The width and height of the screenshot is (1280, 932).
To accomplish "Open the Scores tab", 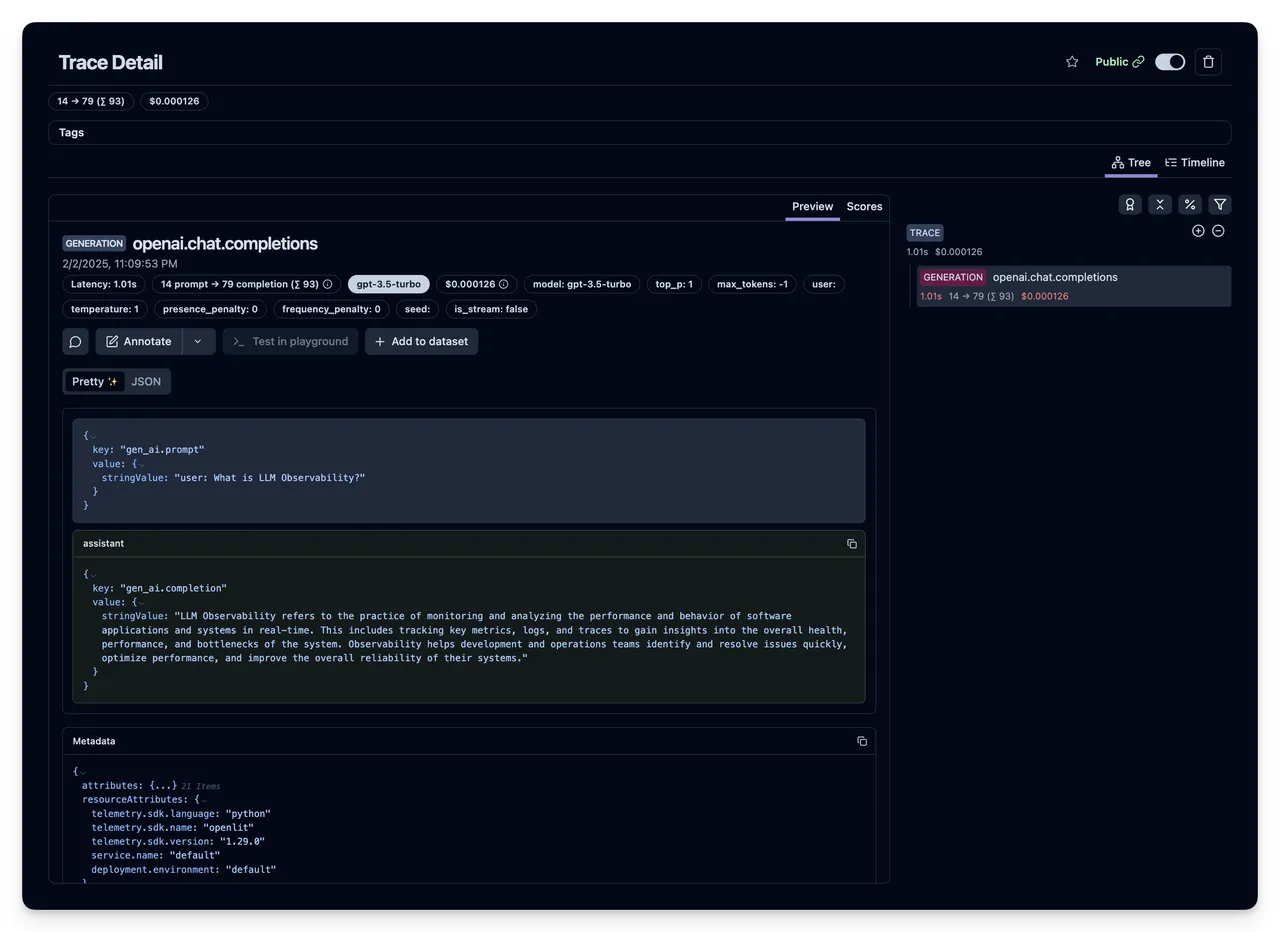I will point(864,207).
